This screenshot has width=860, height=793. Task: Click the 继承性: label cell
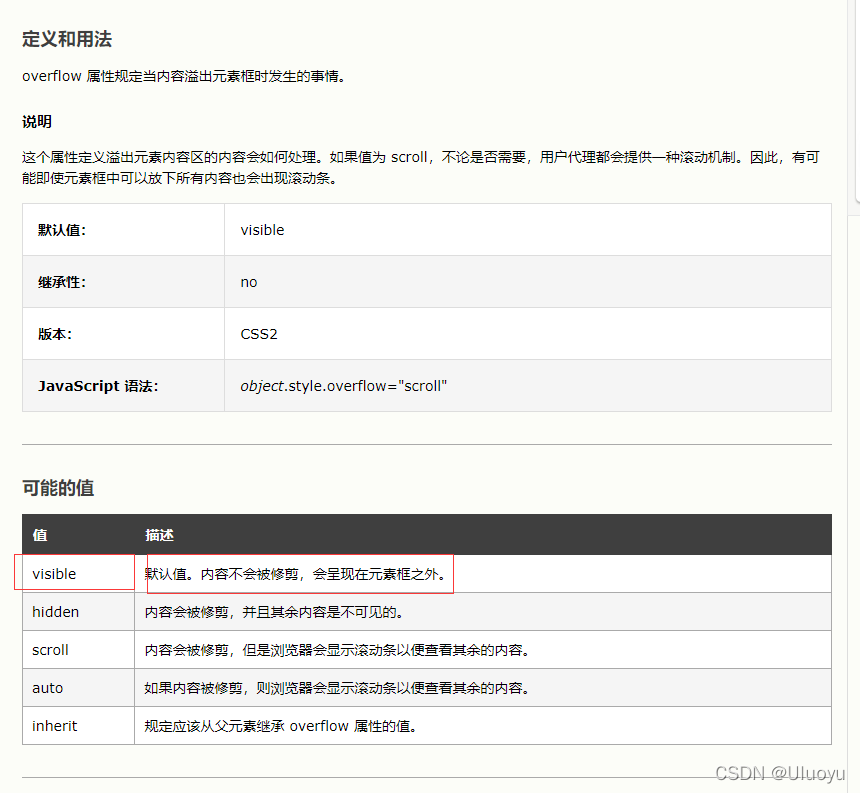click(123, 282)
